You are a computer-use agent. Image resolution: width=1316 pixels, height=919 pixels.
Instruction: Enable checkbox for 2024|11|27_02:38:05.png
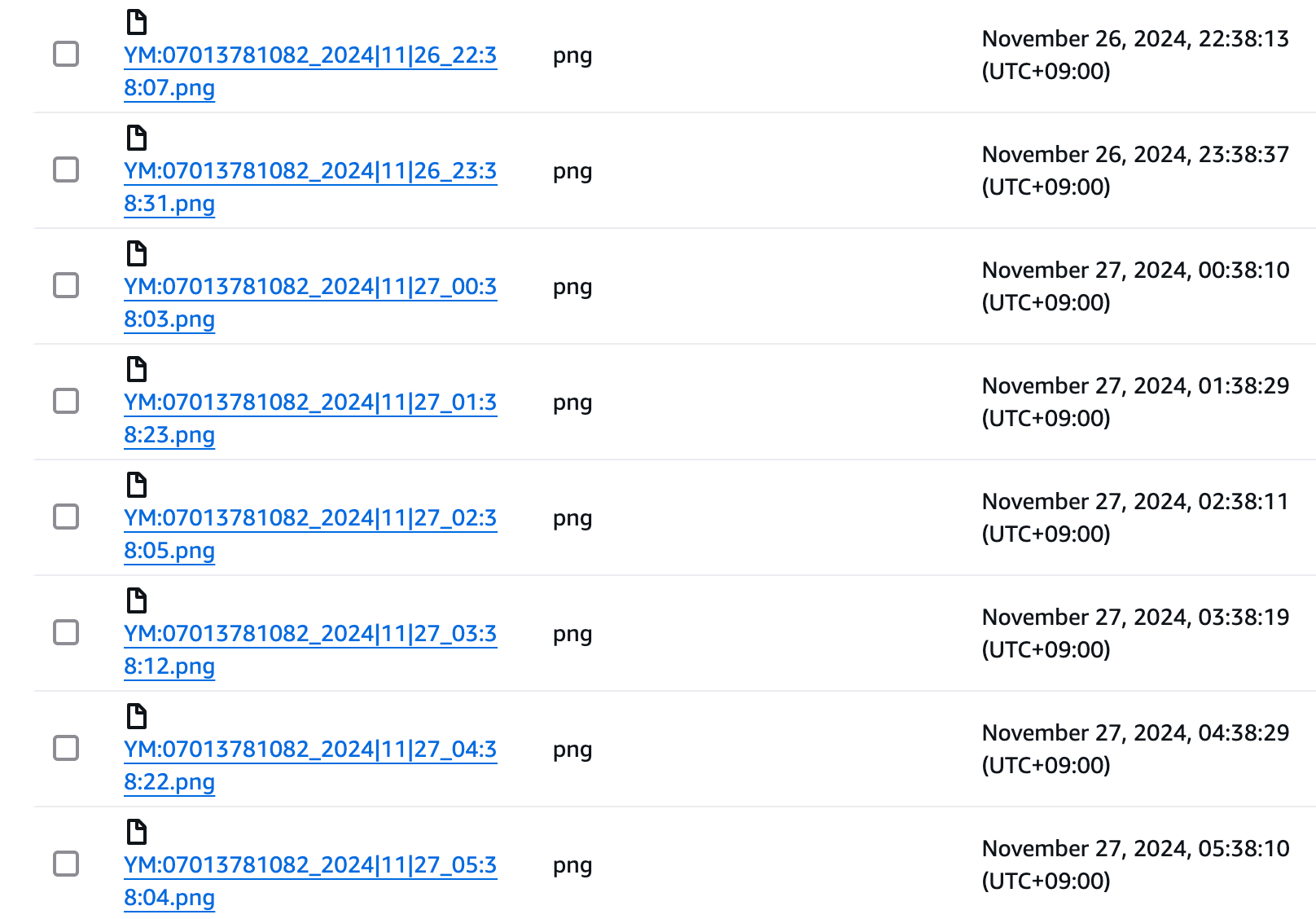click(x=66, y=517)
